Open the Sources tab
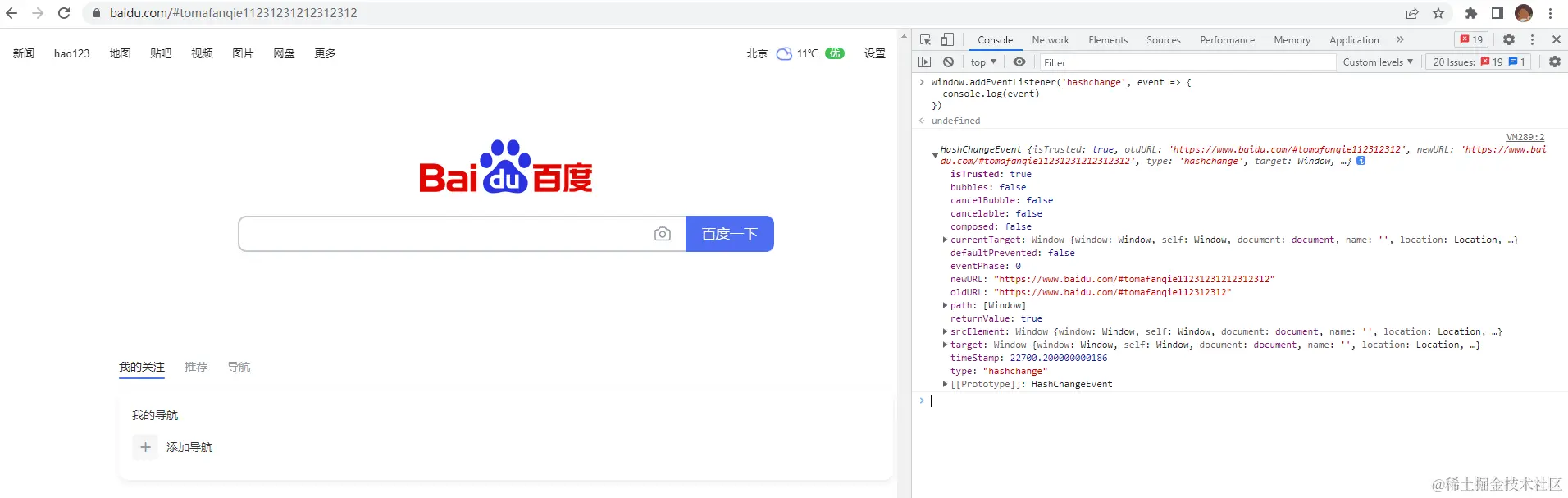 [x=1164, y=40]
